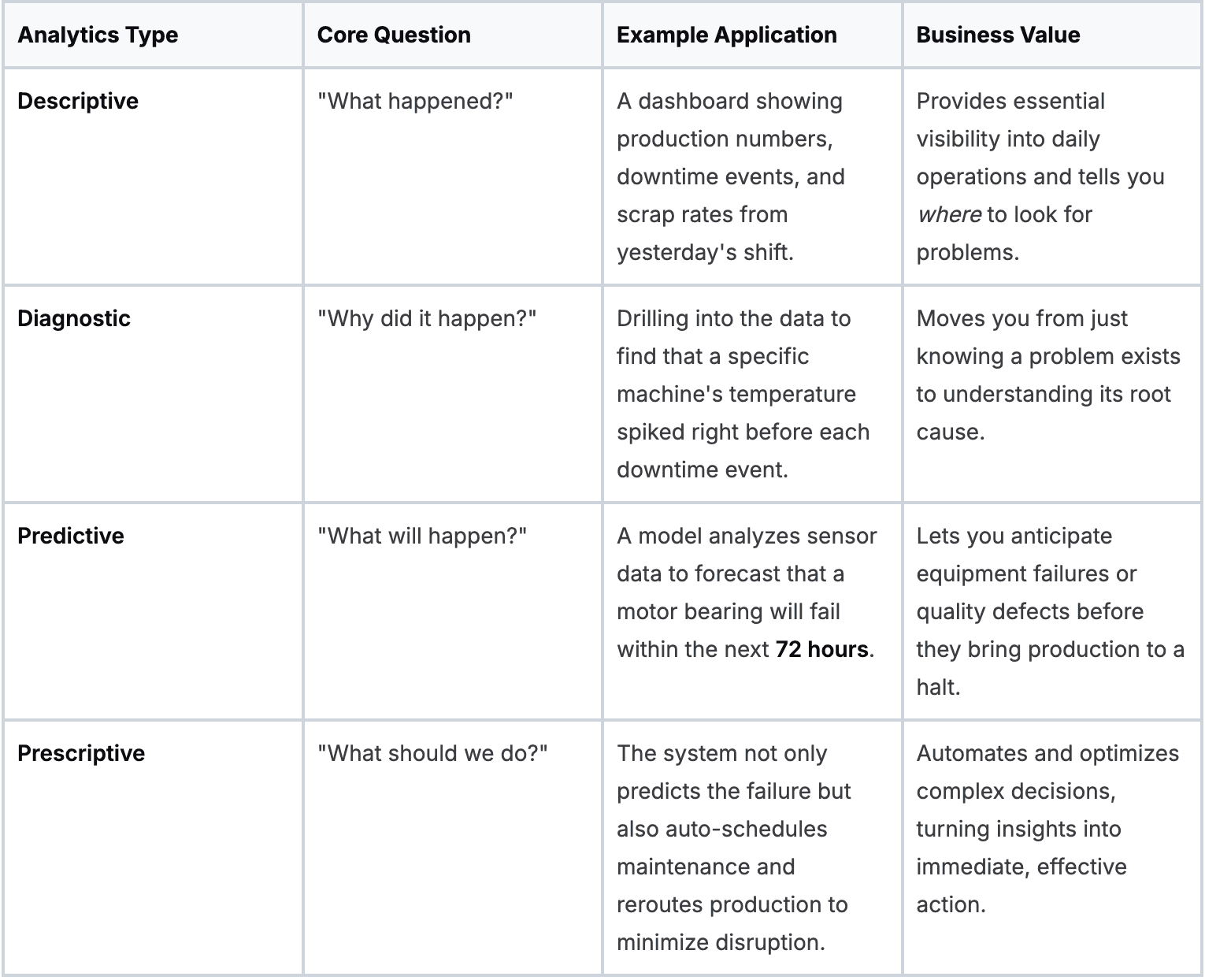The height and width of the screenshot is (980, 1205).
Task: Select the "Prescriptive" row label
Action: [x=81, y=753]
